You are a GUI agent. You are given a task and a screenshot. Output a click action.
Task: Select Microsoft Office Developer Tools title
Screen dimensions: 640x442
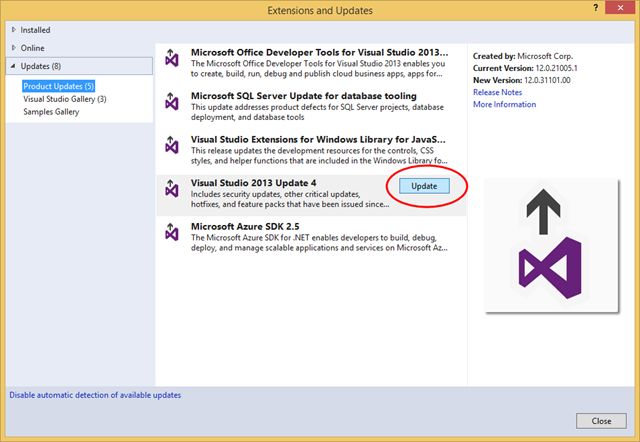click(x=320, y=53)
